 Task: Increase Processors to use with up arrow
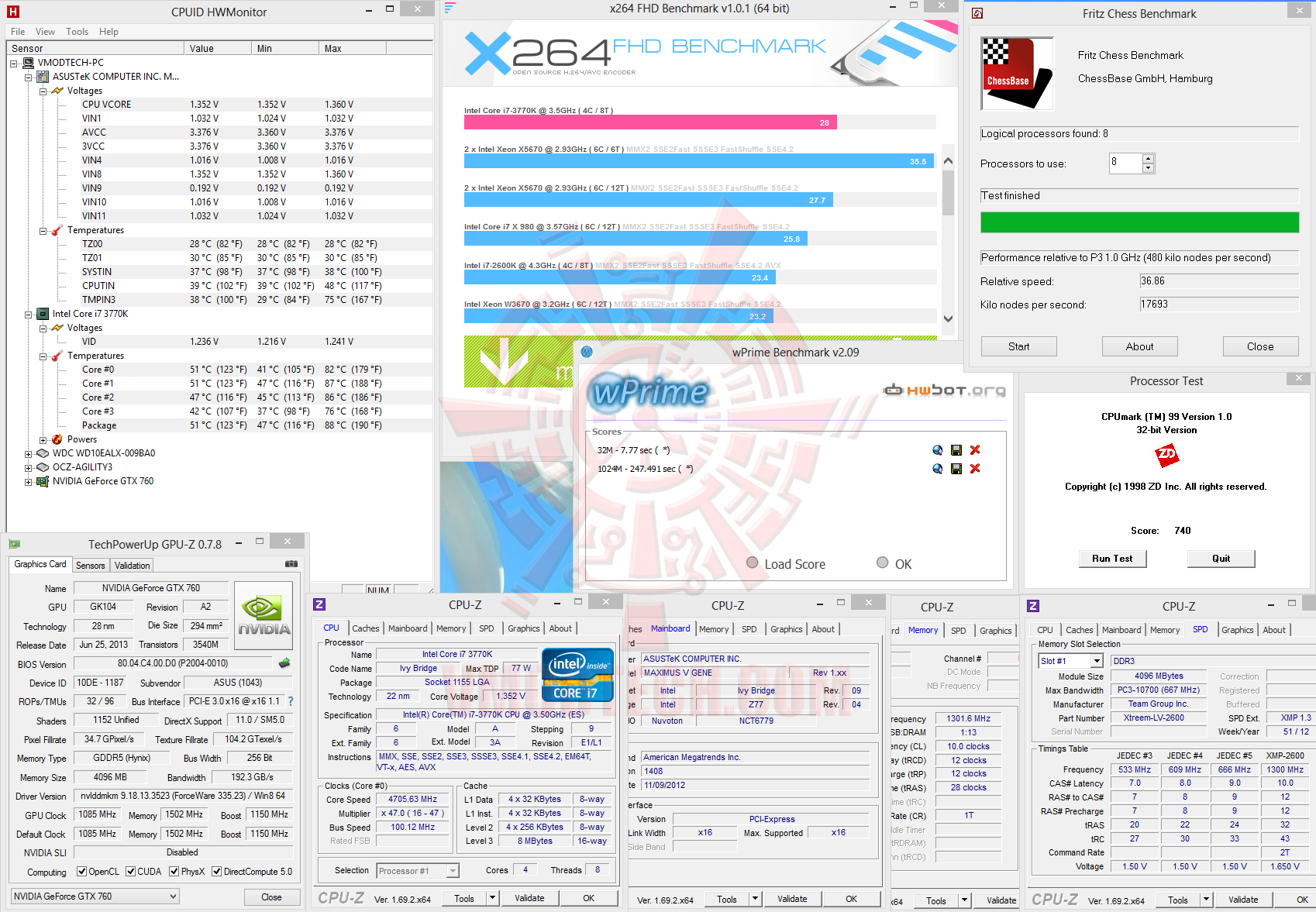[x=1149, y=159]
